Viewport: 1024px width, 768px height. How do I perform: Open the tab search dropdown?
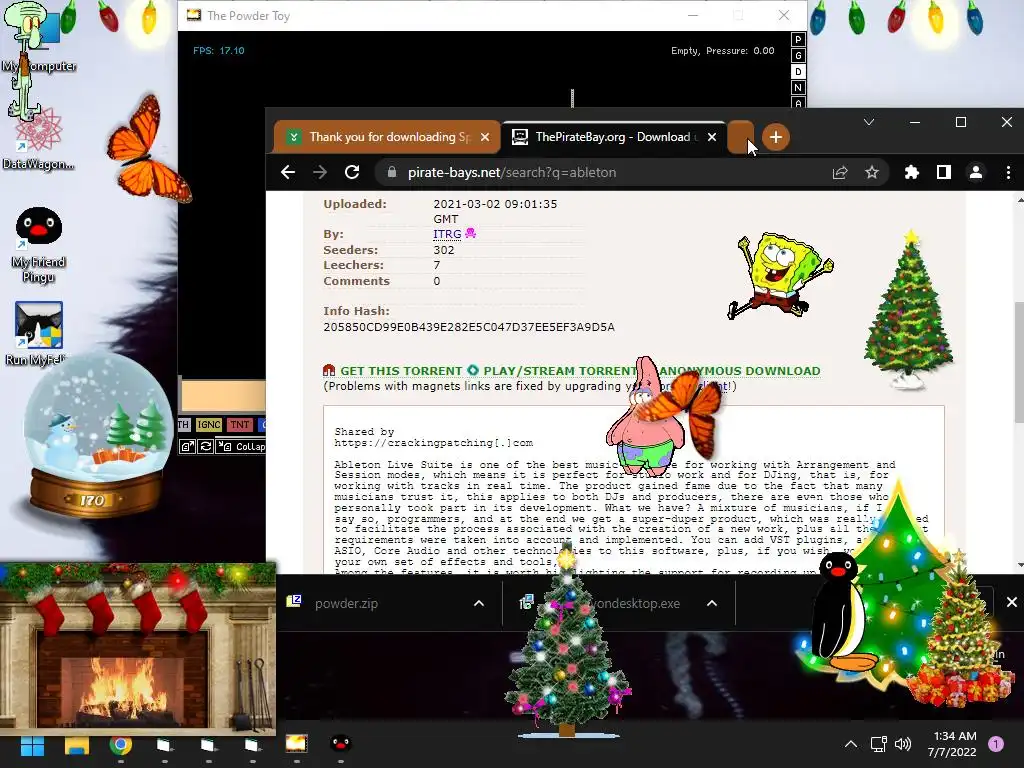[x=869, y=122]
